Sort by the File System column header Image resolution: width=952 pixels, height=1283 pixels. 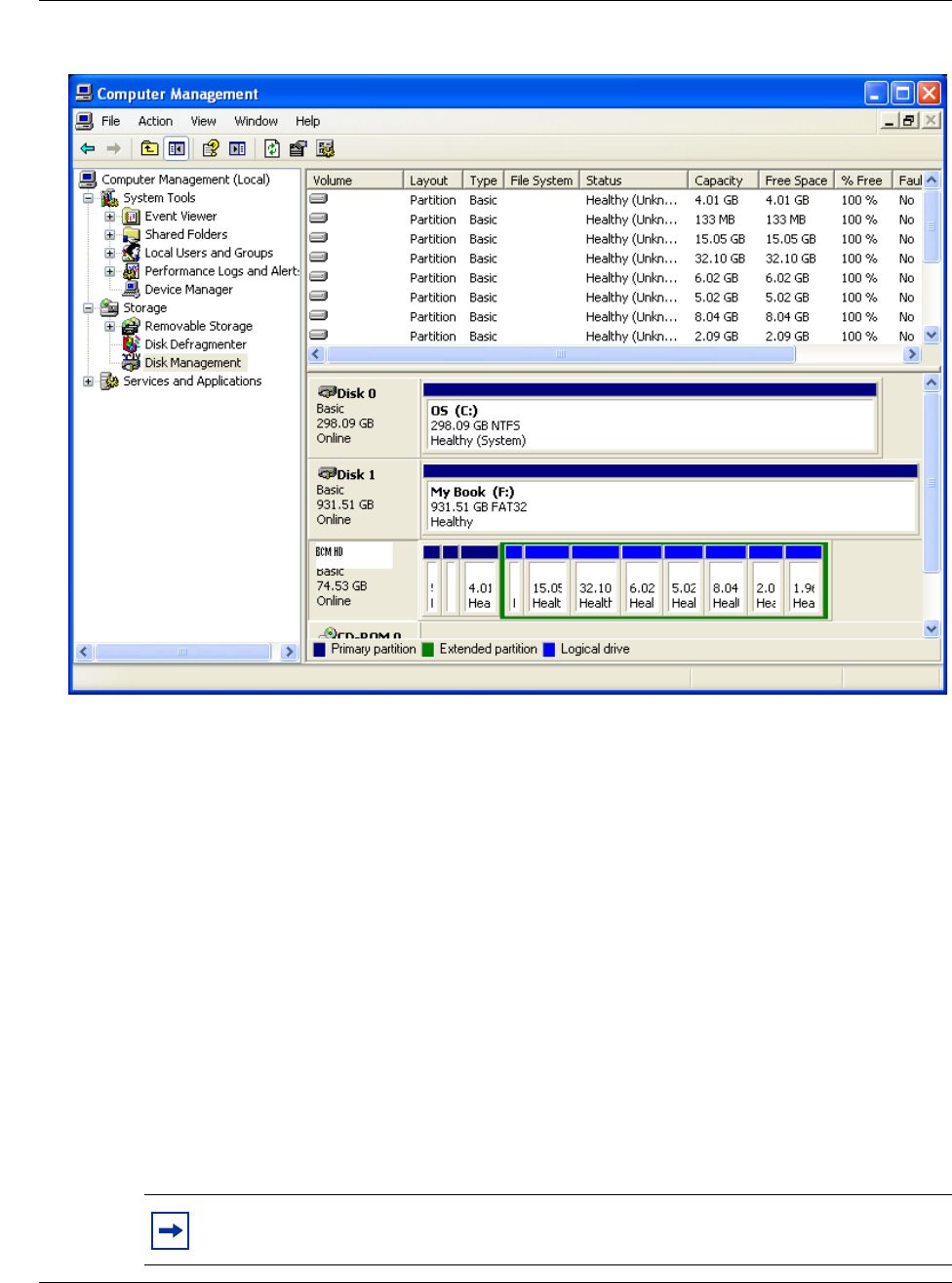[x=541, y=180]
